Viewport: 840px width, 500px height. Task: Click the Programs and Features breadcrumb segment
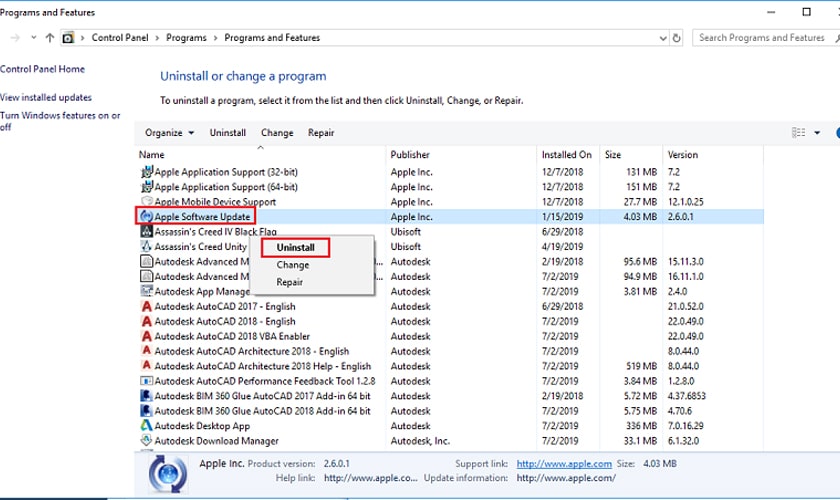(x=272, y=38)
